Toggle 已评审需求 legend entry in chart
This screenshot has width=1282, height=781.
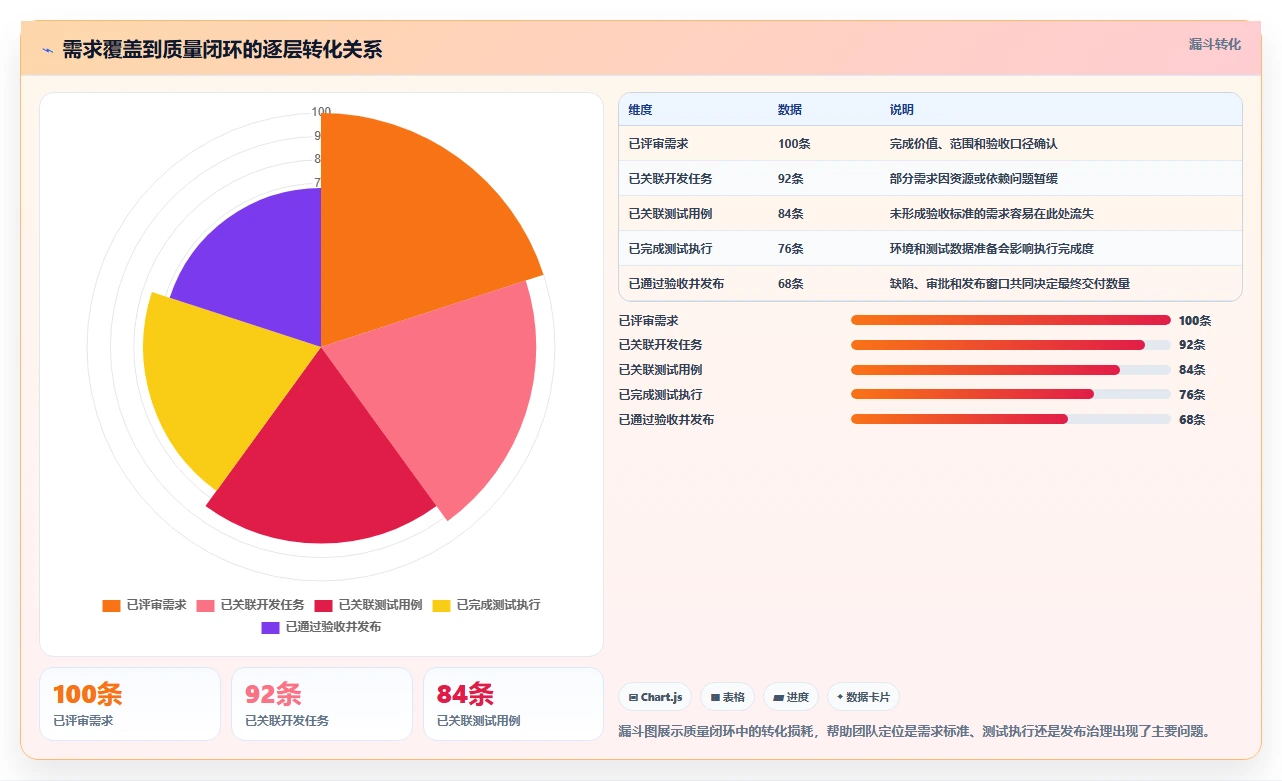point(145,605)
